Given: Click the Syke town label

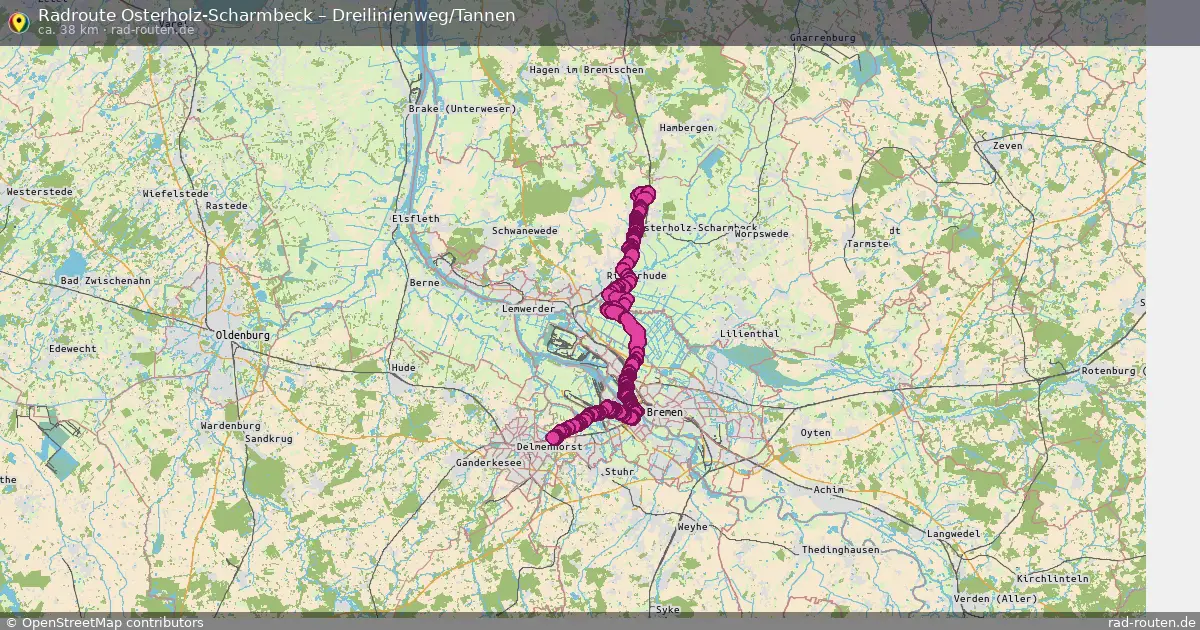Looking at the screenshot, I should [667, 609].
